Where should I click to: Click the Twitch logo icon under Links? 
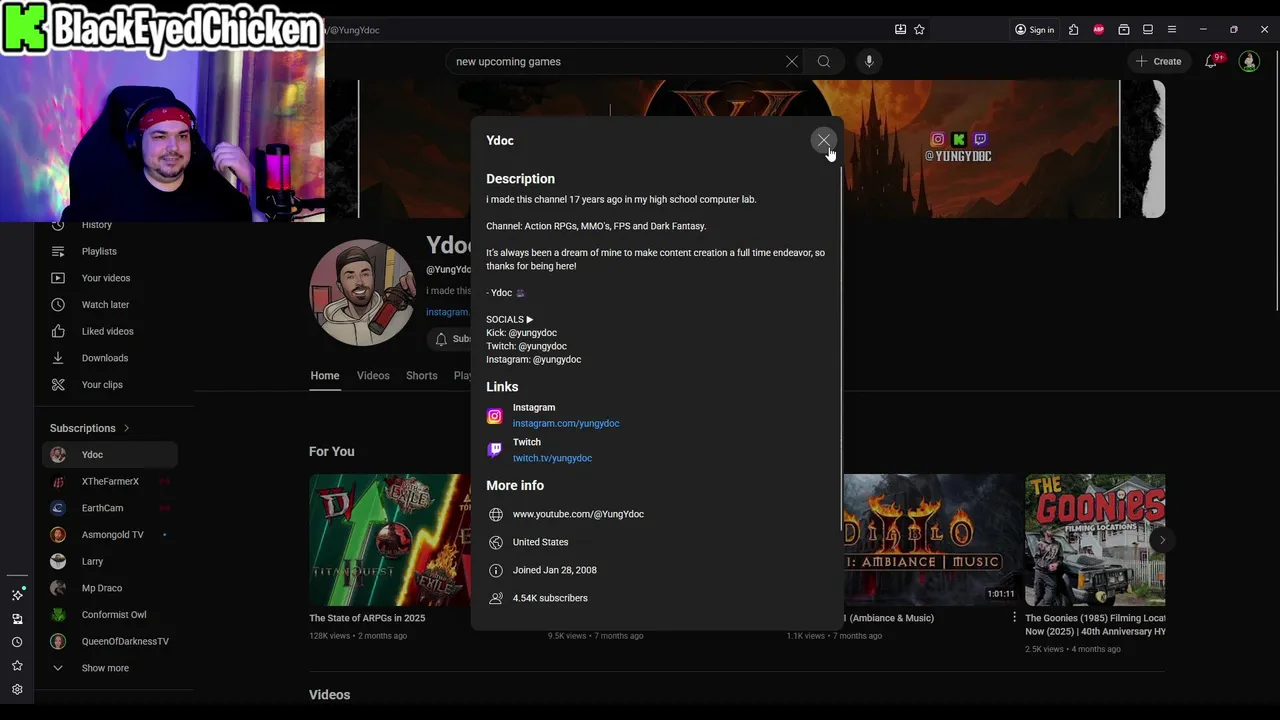click(495, 450)
